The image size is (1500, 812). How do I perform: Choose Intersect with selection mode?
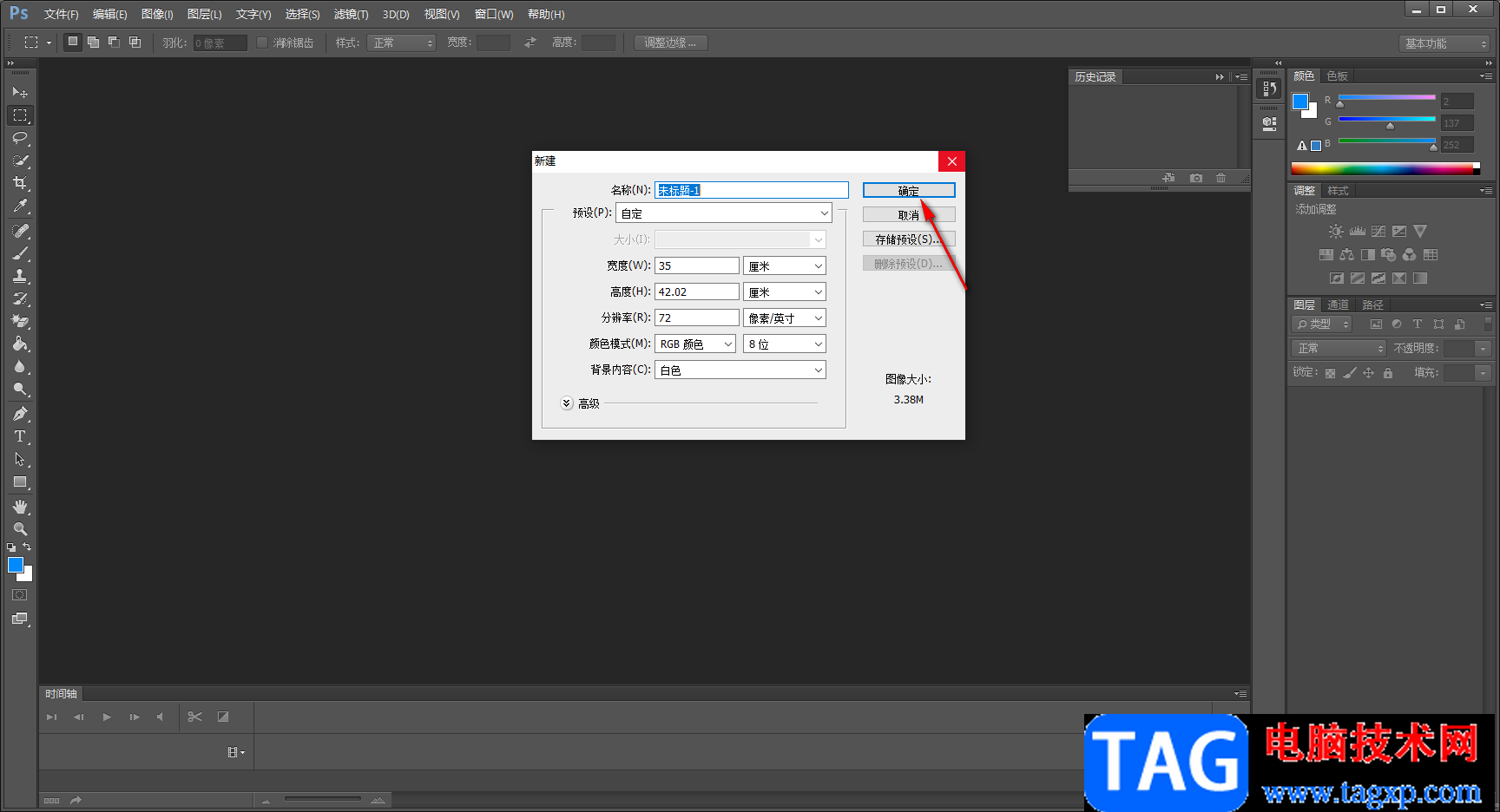coord(135,42)
